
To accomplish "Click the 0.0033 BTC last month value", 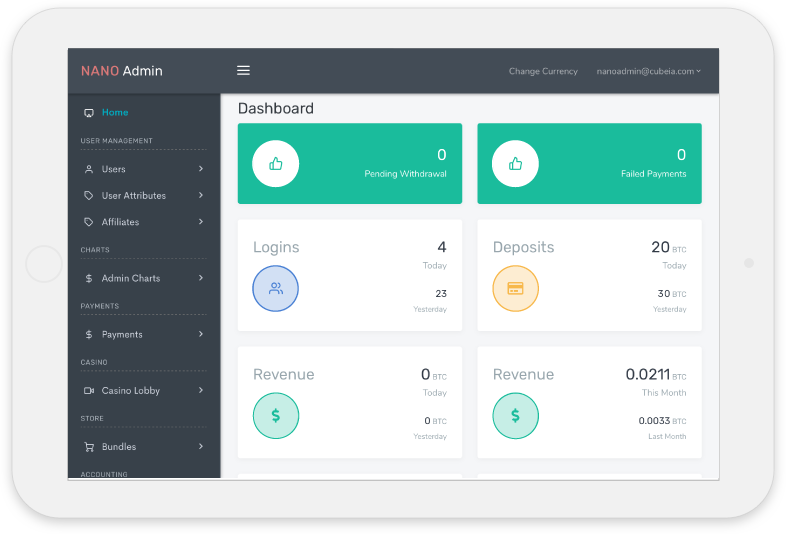I will point(662,421).
